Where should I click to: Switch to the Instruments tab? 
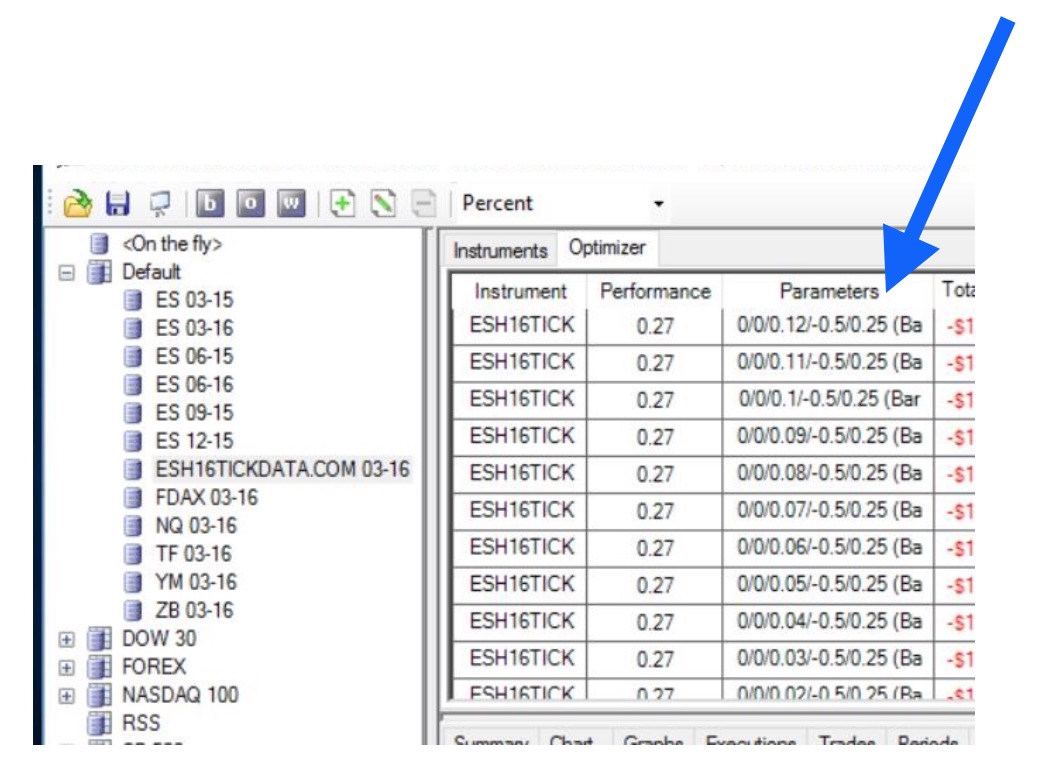[501, 251]
